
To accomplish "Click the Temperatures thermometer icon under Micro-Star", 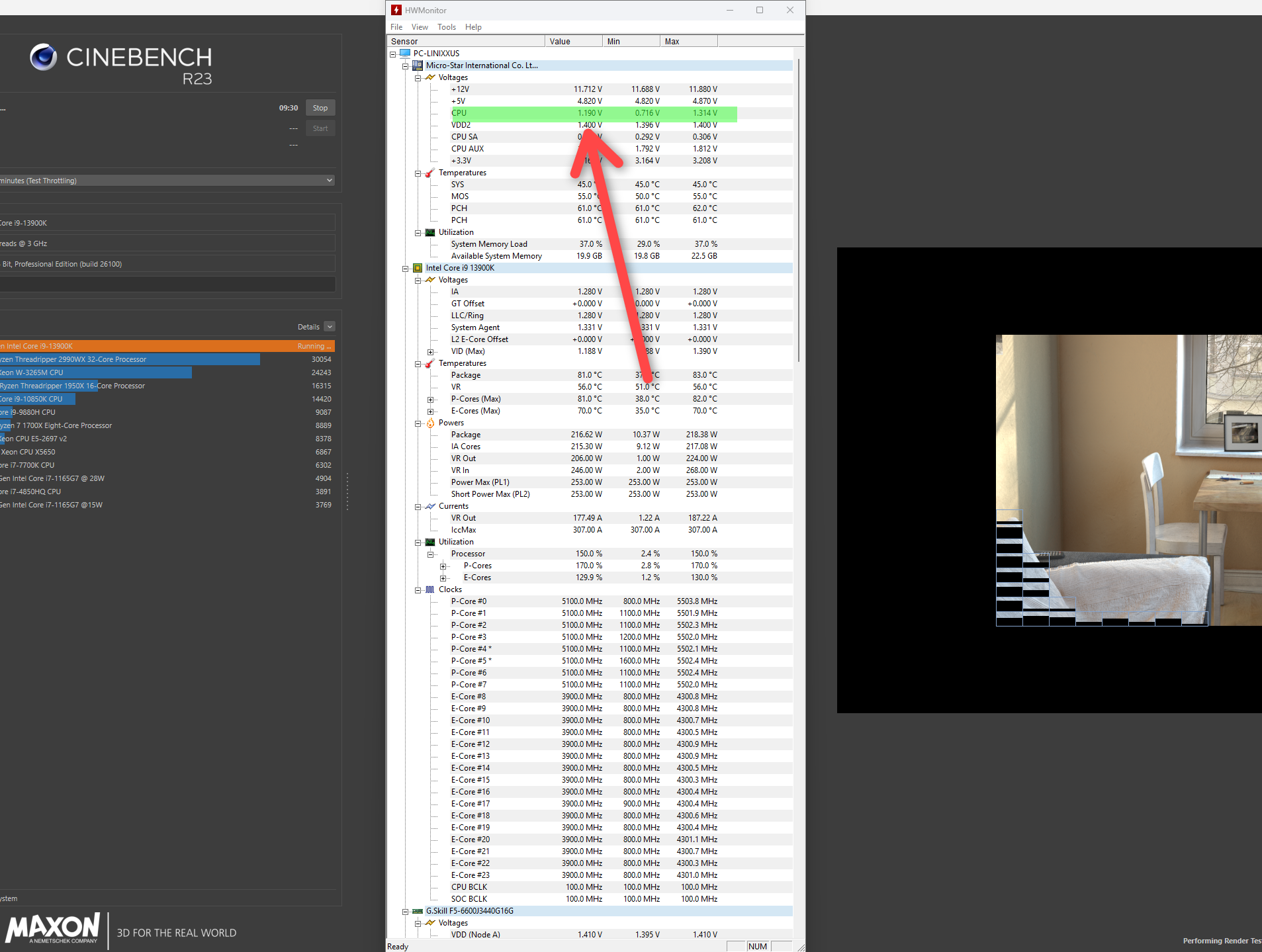I will 430,172.
